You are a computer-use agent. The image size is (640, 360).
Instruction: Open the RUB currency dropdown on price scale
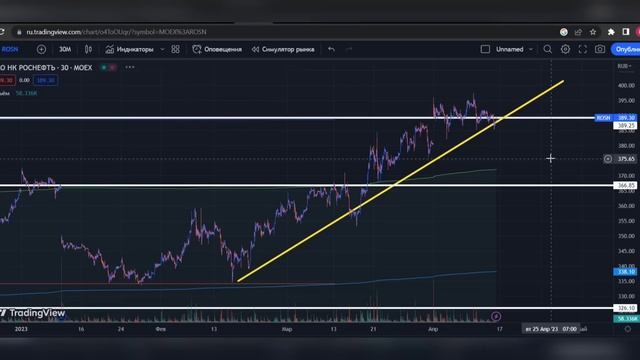(624, 66)
